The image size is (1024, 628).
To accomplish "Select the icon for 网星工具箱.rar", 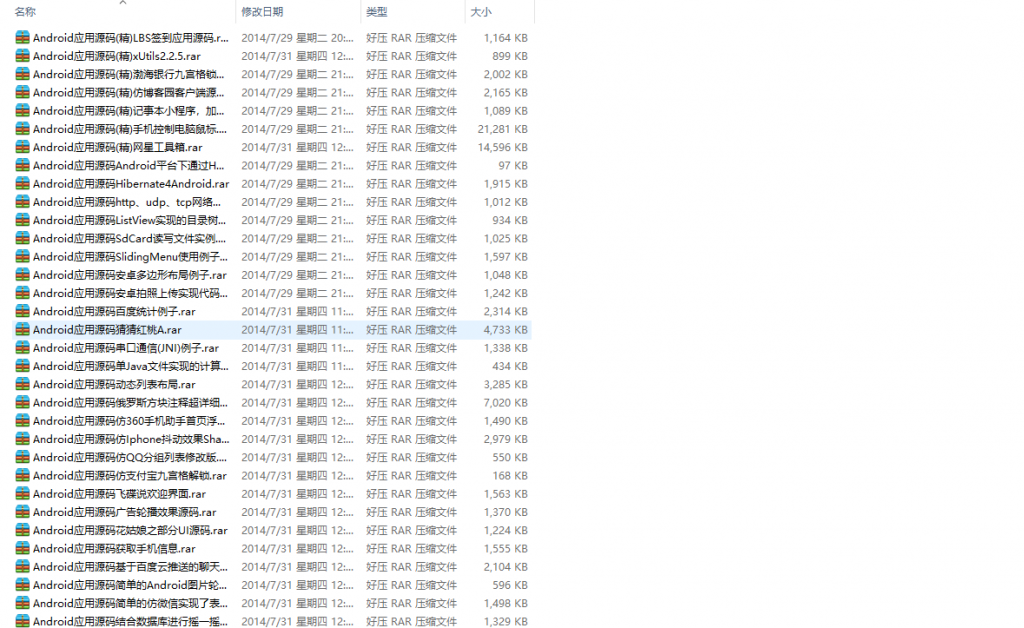I will click(22, 147).
